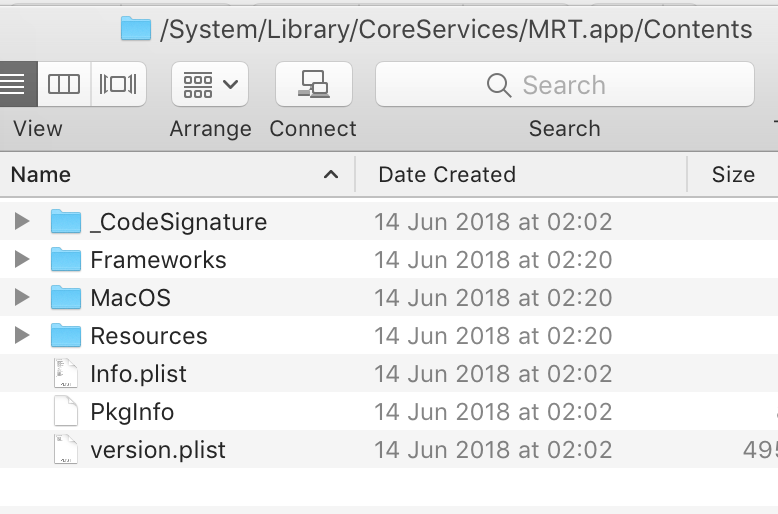Viewport: 778px width, 514px height.
Task: Select the Info.plist file icon
Action: click(x=66, y=374)
